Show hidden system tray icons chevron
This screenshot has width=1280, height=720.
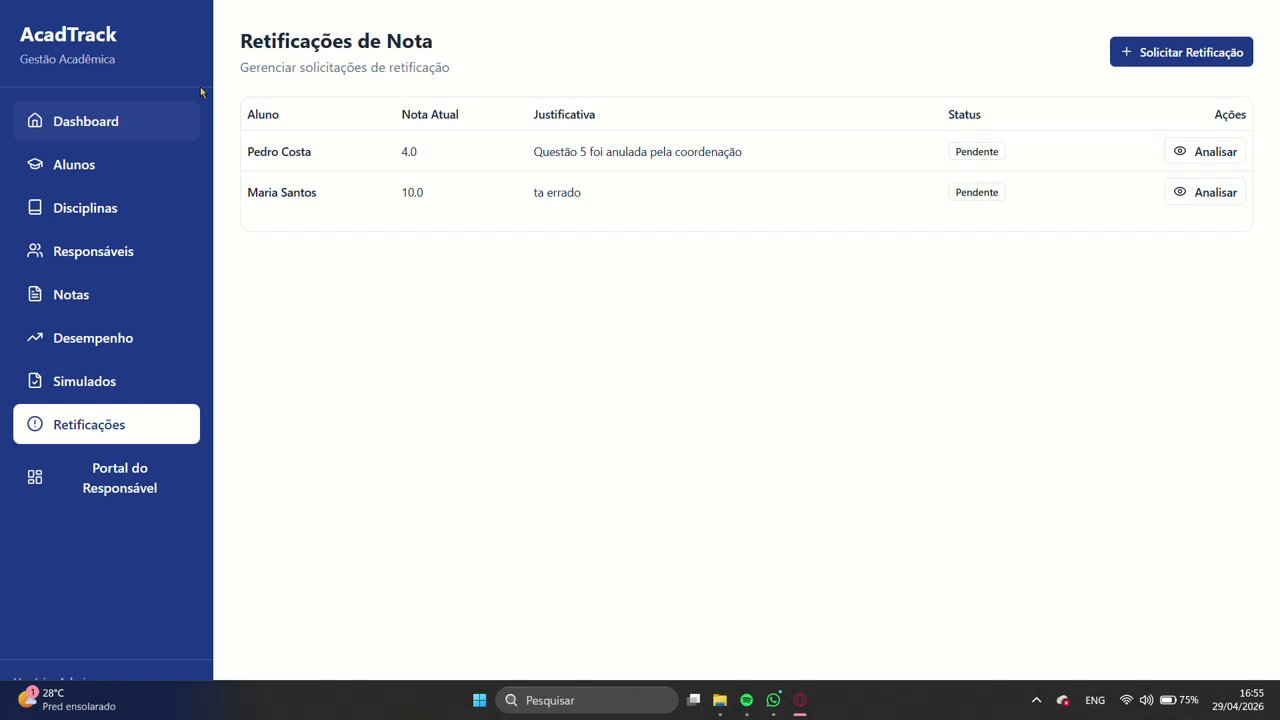pyautogui.click(x=1036, y=700)
